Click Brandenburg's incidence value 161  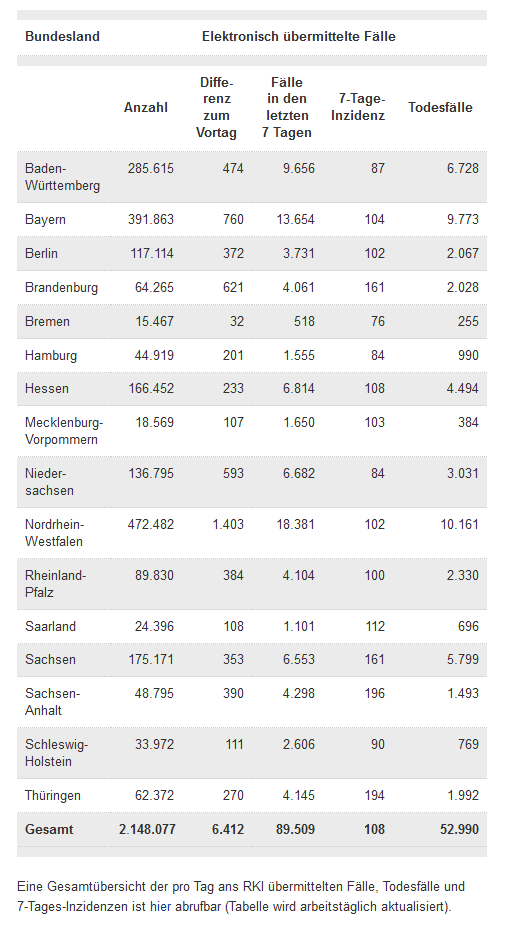coord(375,288)
